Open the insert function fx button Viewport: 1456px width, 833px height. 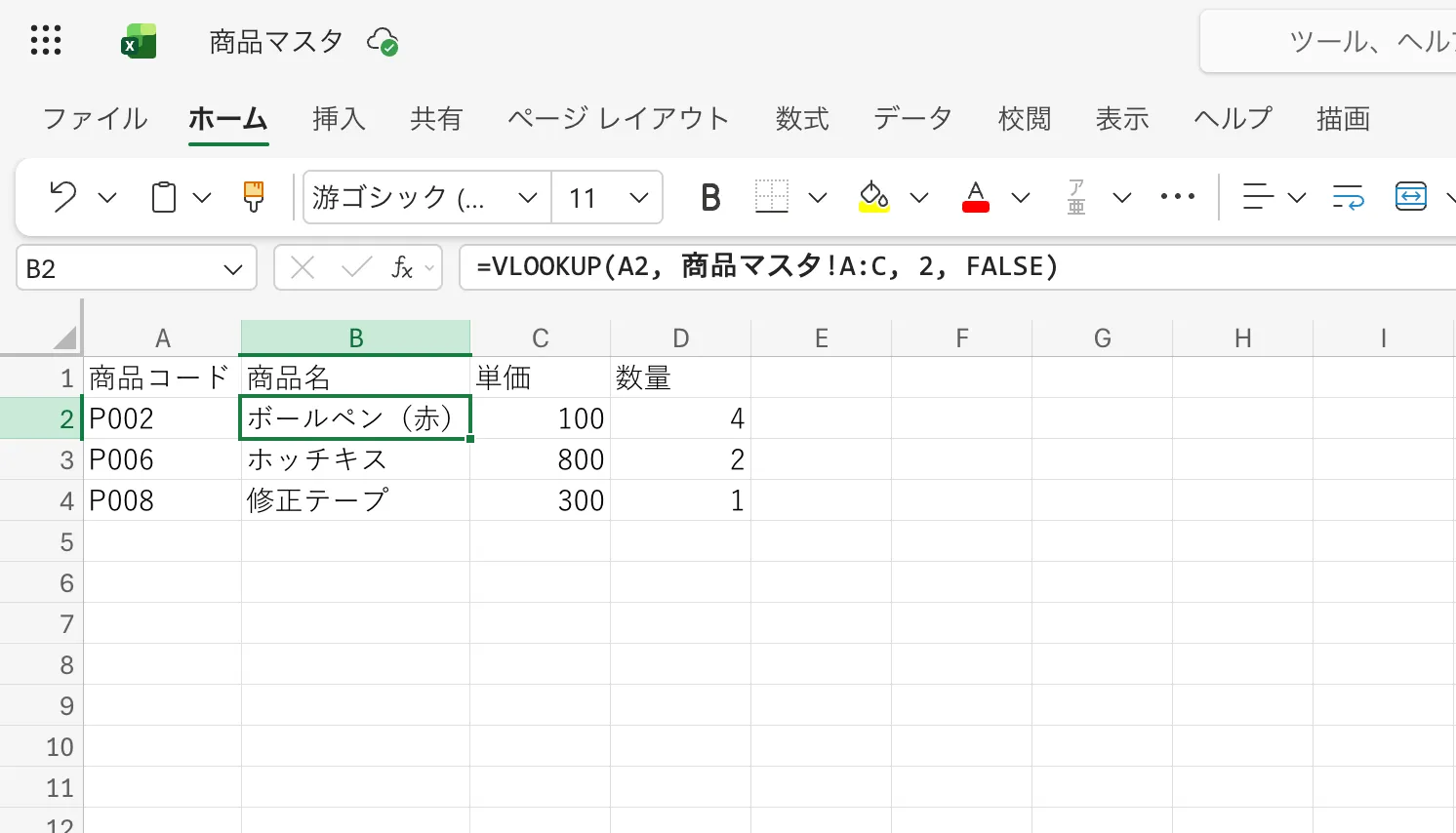point(402,267)
